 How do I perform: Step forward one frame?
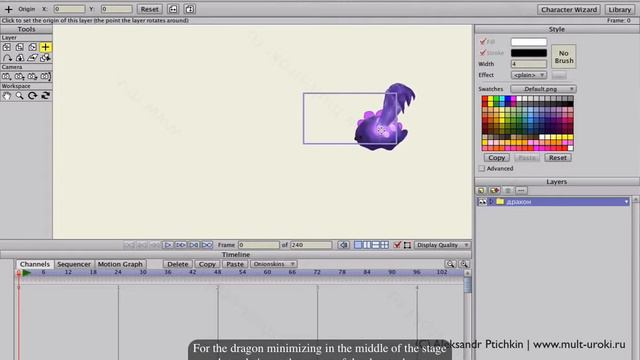(x=180, y=245)
